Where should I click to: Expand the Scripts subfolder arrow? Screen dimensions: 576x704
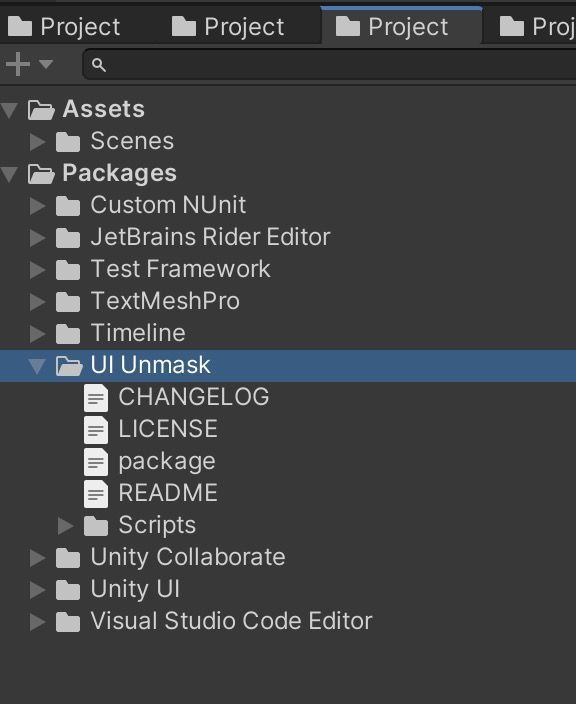pos(66,526)
